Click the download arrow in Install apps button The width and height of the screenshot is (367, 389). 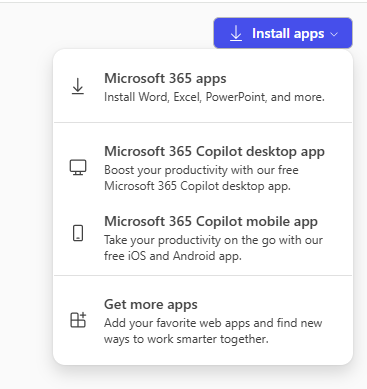coord(236,33)
